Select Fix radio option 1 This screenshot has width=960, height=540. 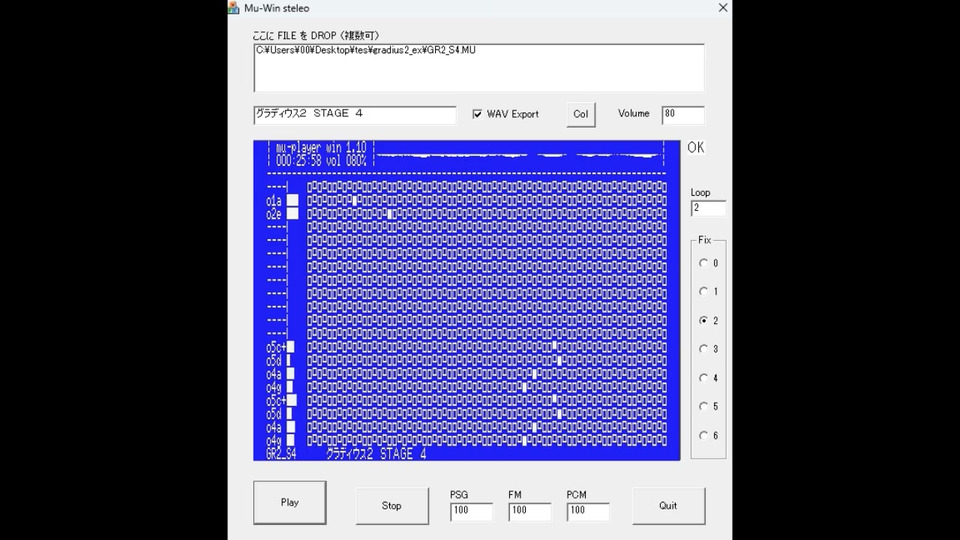(703, 291)
